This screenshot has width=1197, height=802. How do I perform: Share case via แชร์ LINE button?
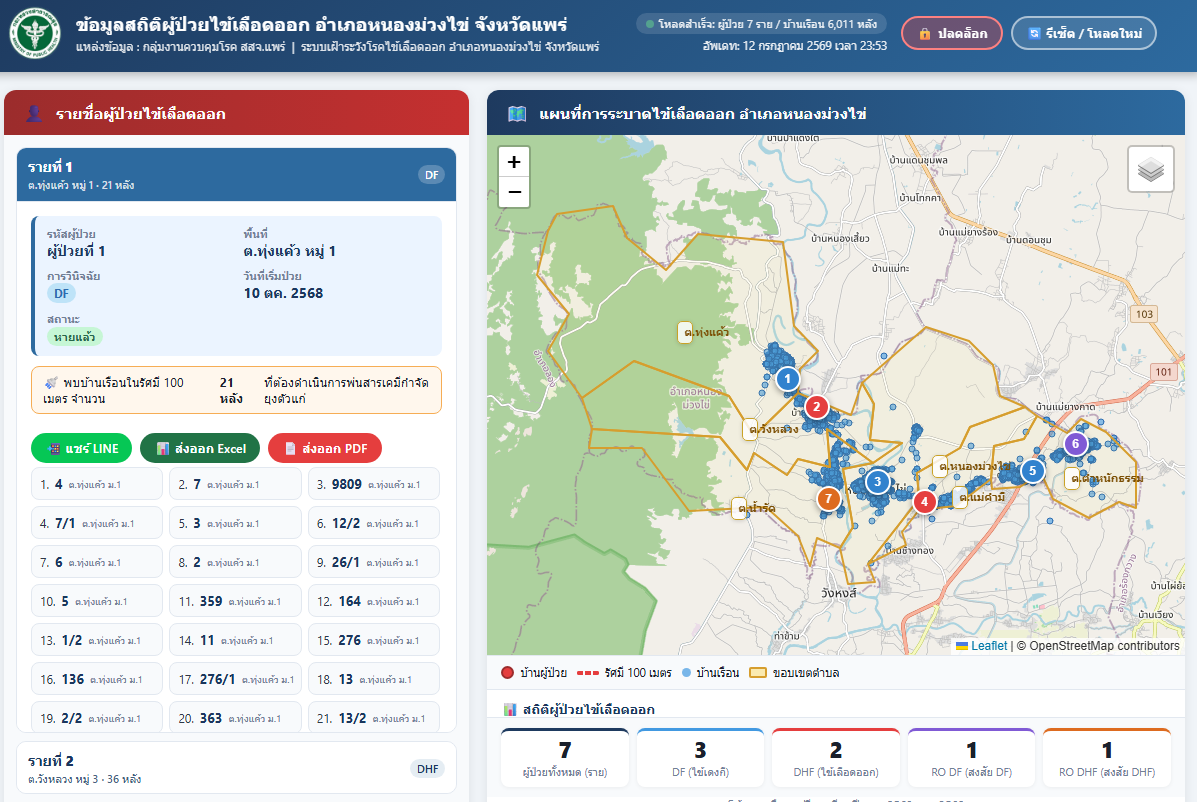tap(82, 448)
